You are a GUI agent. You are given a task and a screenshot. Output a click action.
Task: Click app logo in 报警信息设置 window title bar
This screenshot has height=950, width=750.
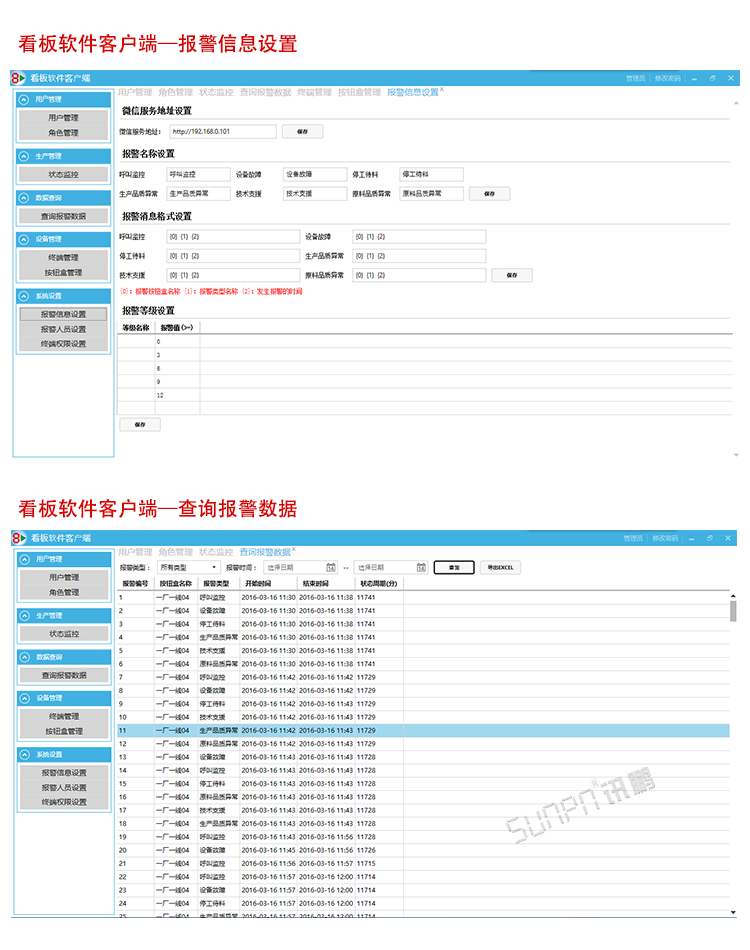pyautogui.click(x=18, y=77)
